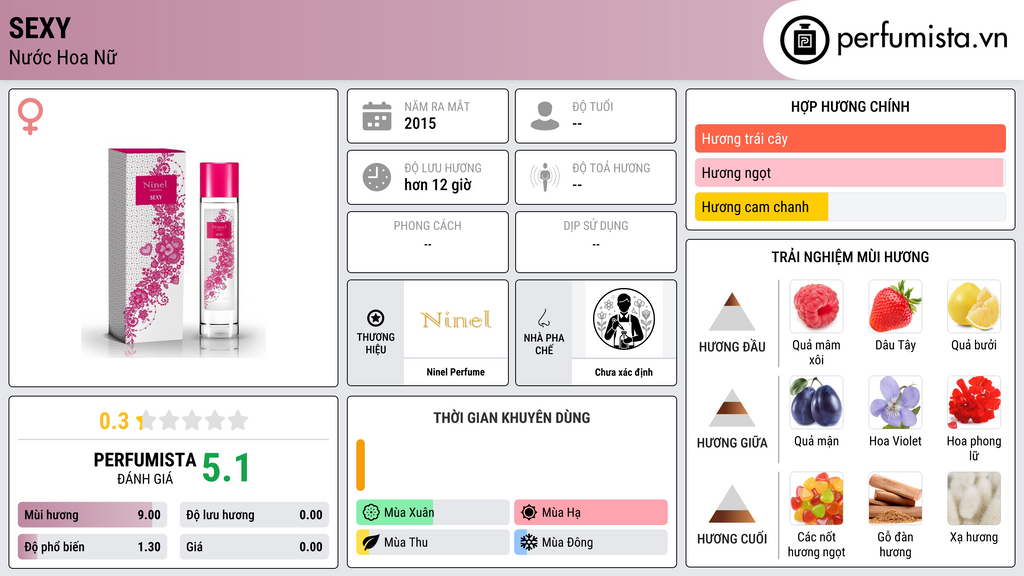Click the Giá 0.00 score bar

[x=254, y=547]
